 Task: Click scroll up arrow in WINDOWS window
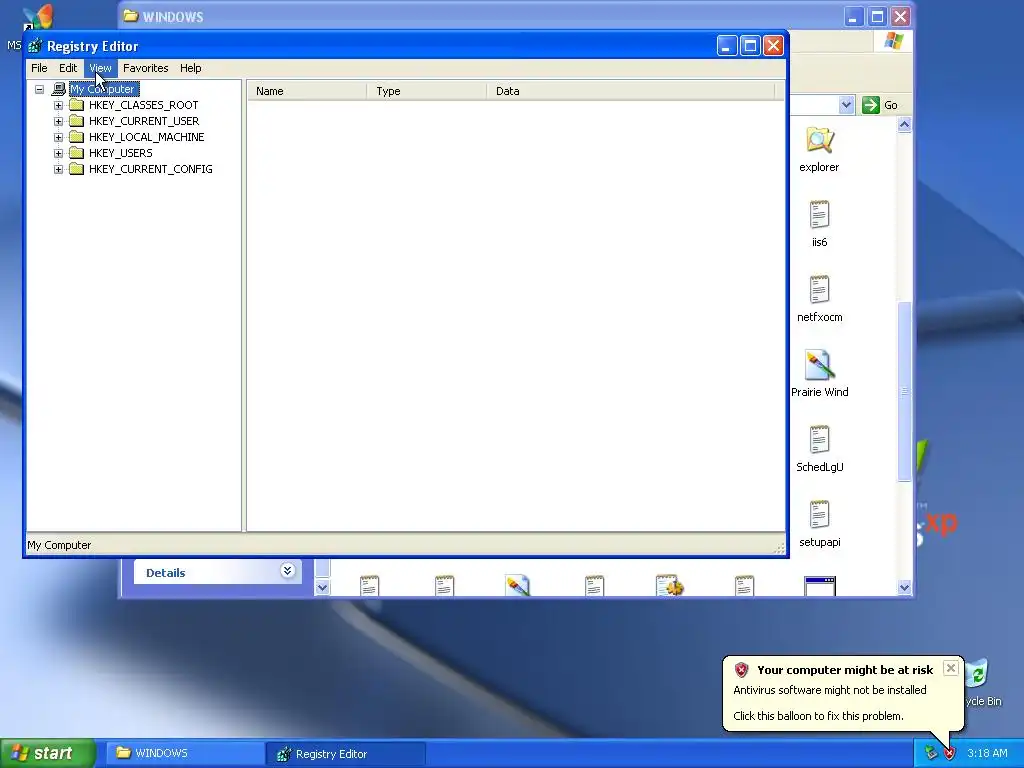point(904,124)
